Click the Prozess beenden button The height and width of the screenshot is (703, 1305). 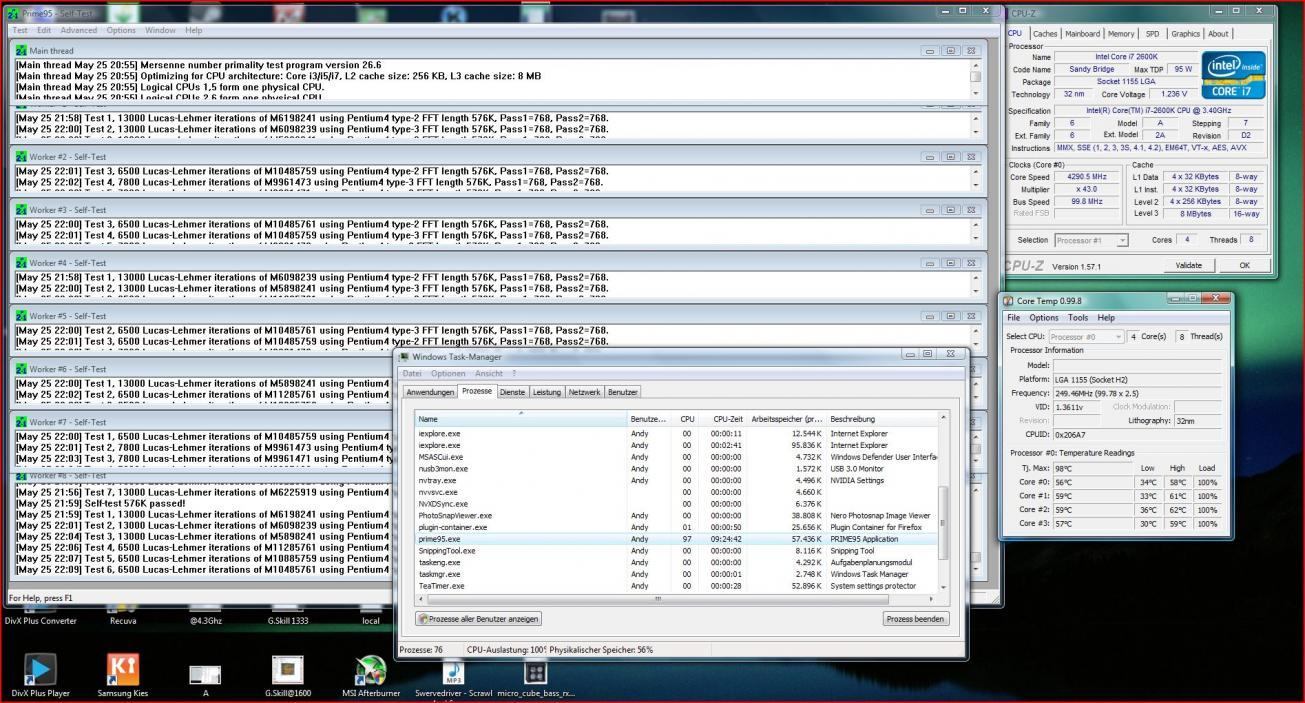click(x=915, y=619)
